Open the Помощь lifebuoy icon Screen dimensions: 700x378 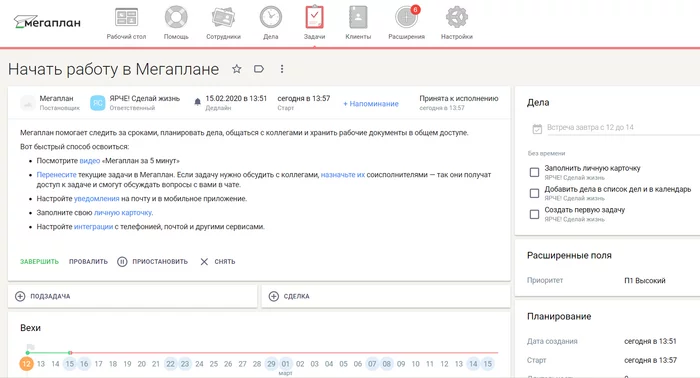coord(176,18)
